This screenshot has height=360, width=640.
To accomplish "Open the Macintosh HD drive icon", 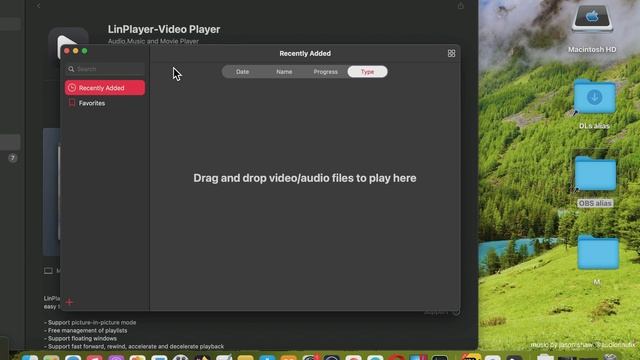I will click(592, 18).
